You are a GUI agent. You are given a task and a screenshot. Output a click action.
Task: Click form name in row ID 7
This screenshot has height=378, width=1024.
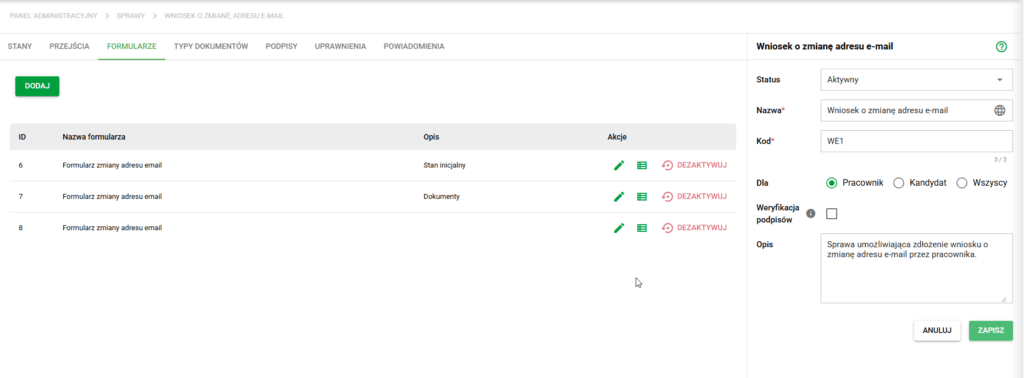112,197
